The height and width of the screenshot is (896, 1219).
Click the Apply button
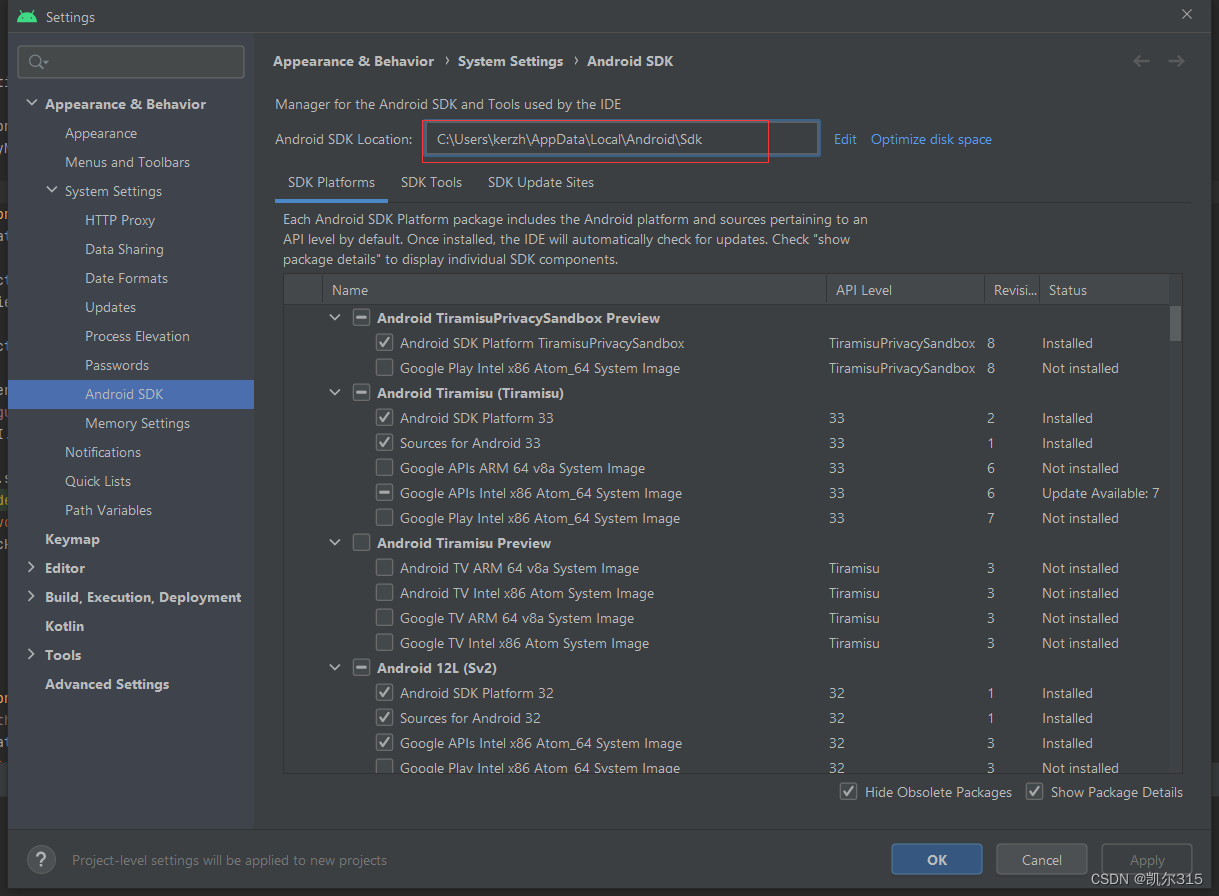coord(1147,859)
